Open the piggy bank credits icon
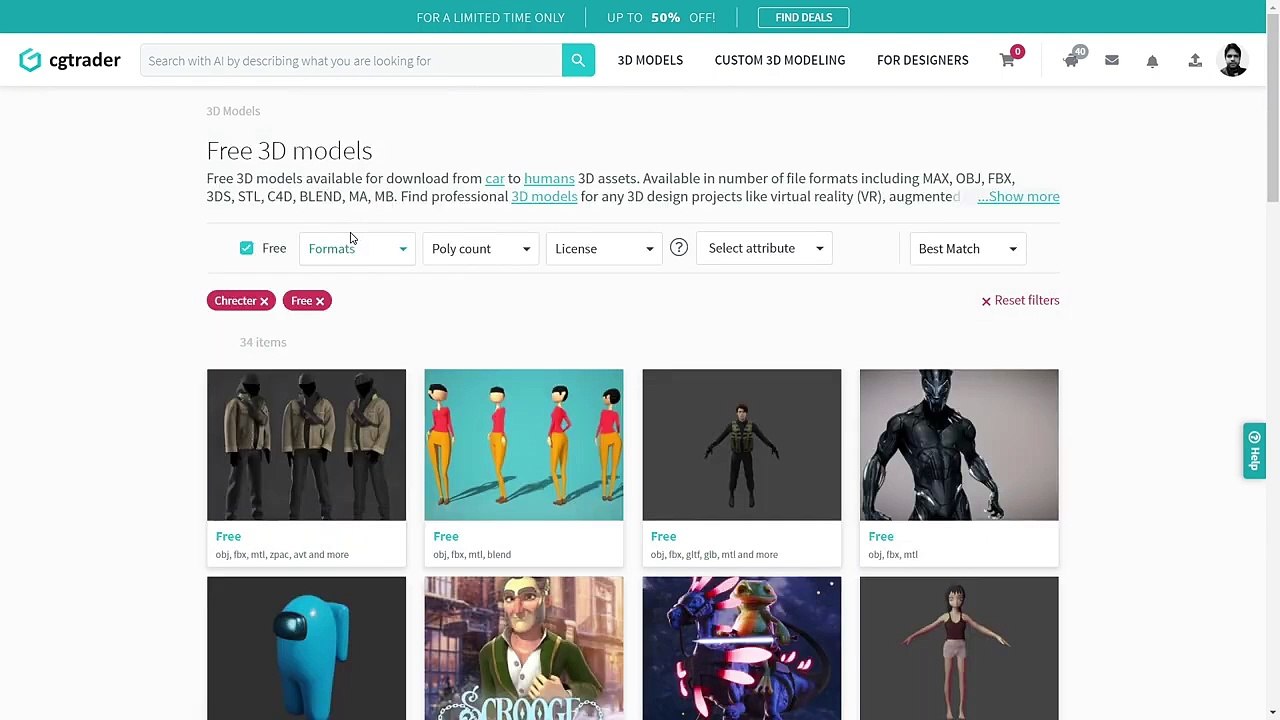Viewport: 1280px width, 720px height. [x=1071, y=60]
